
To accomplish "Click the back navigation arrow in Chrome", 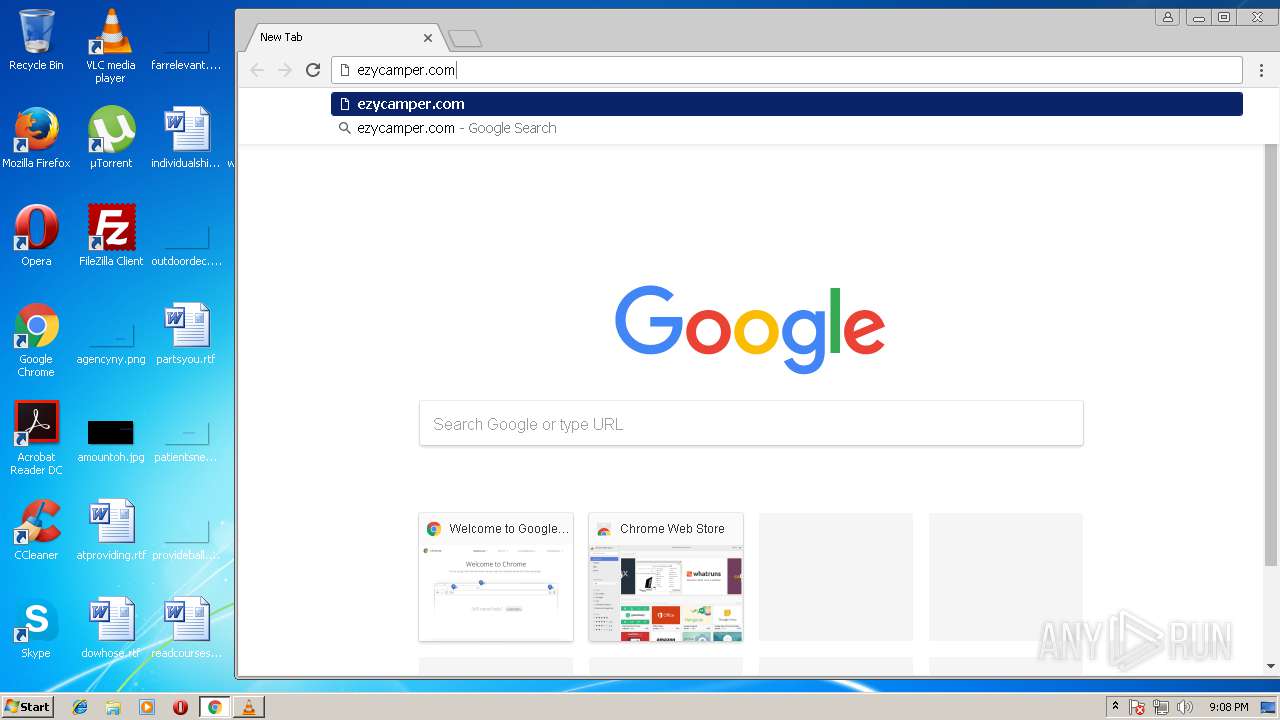I will pos(257,70).
